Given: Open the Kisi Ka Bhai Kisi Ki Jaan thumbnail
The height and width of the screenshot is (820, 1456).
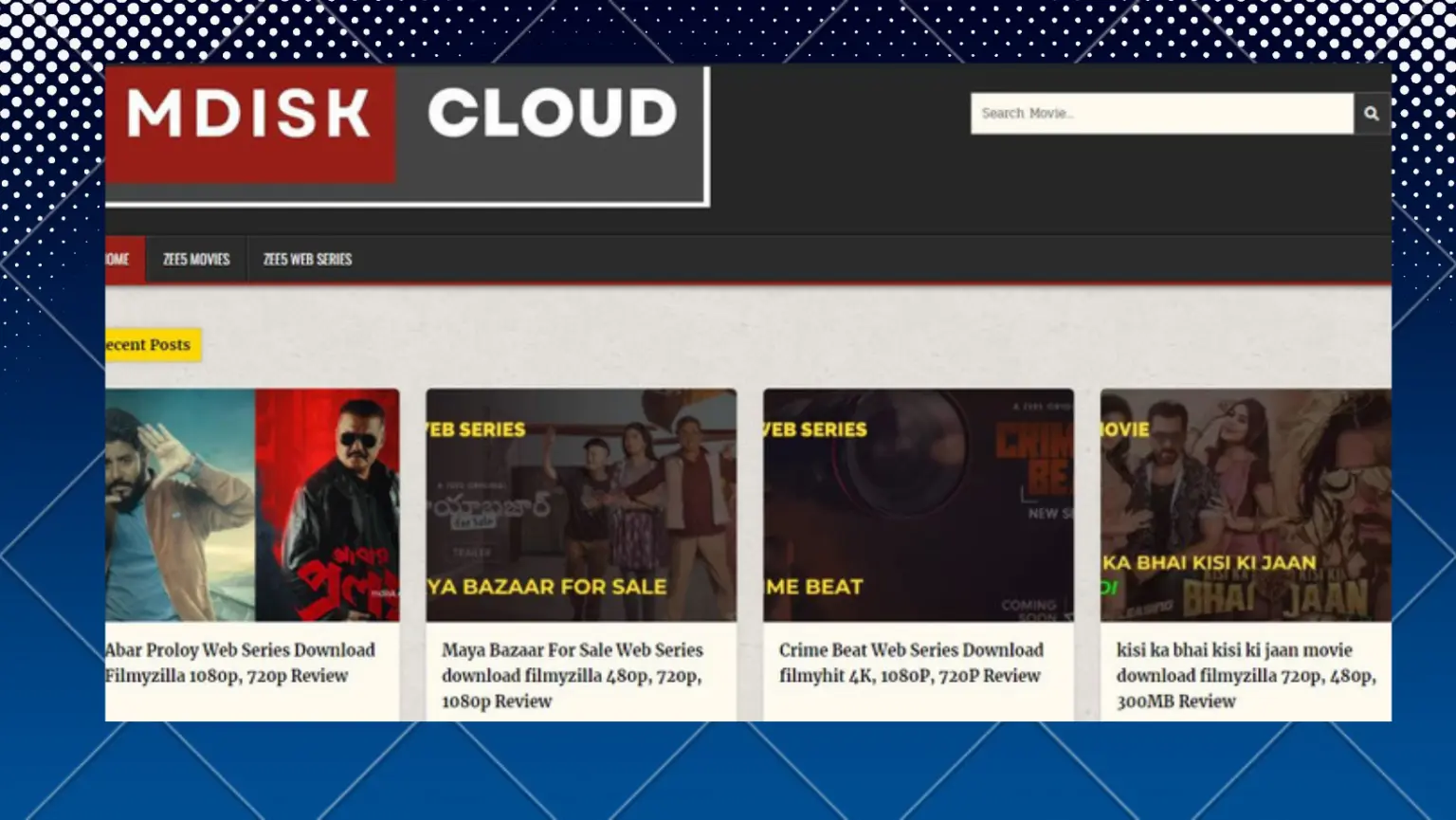Looking at the screenshot, I should click(1246, 504).
